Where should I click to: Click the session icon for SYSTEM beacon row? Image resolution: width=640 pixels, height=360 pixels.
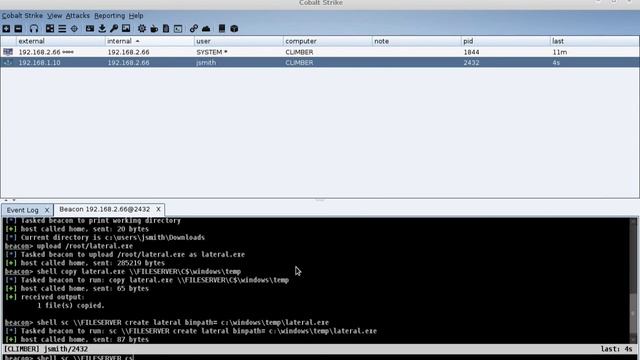point(8,52)
